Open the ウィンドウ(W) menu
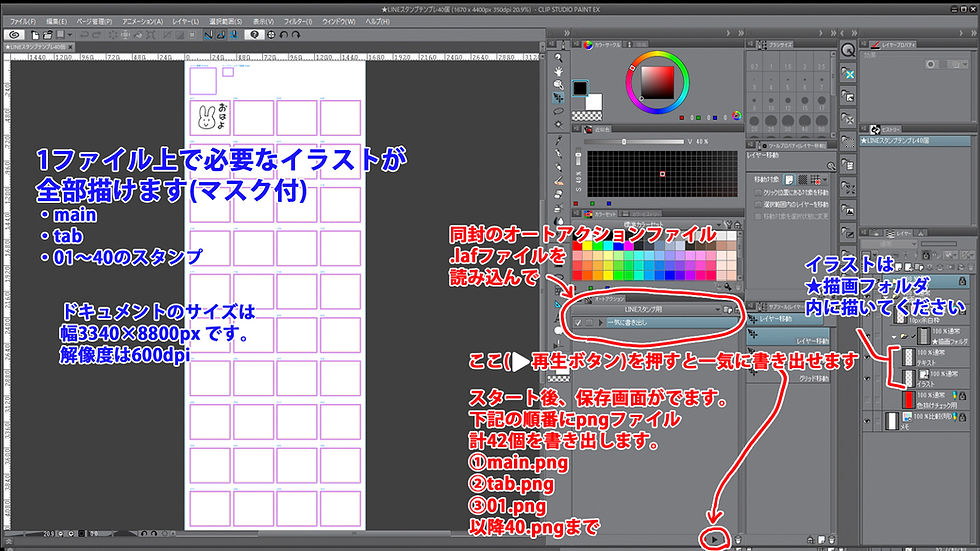The image size is (980, 551). click(x=338, y=21)
